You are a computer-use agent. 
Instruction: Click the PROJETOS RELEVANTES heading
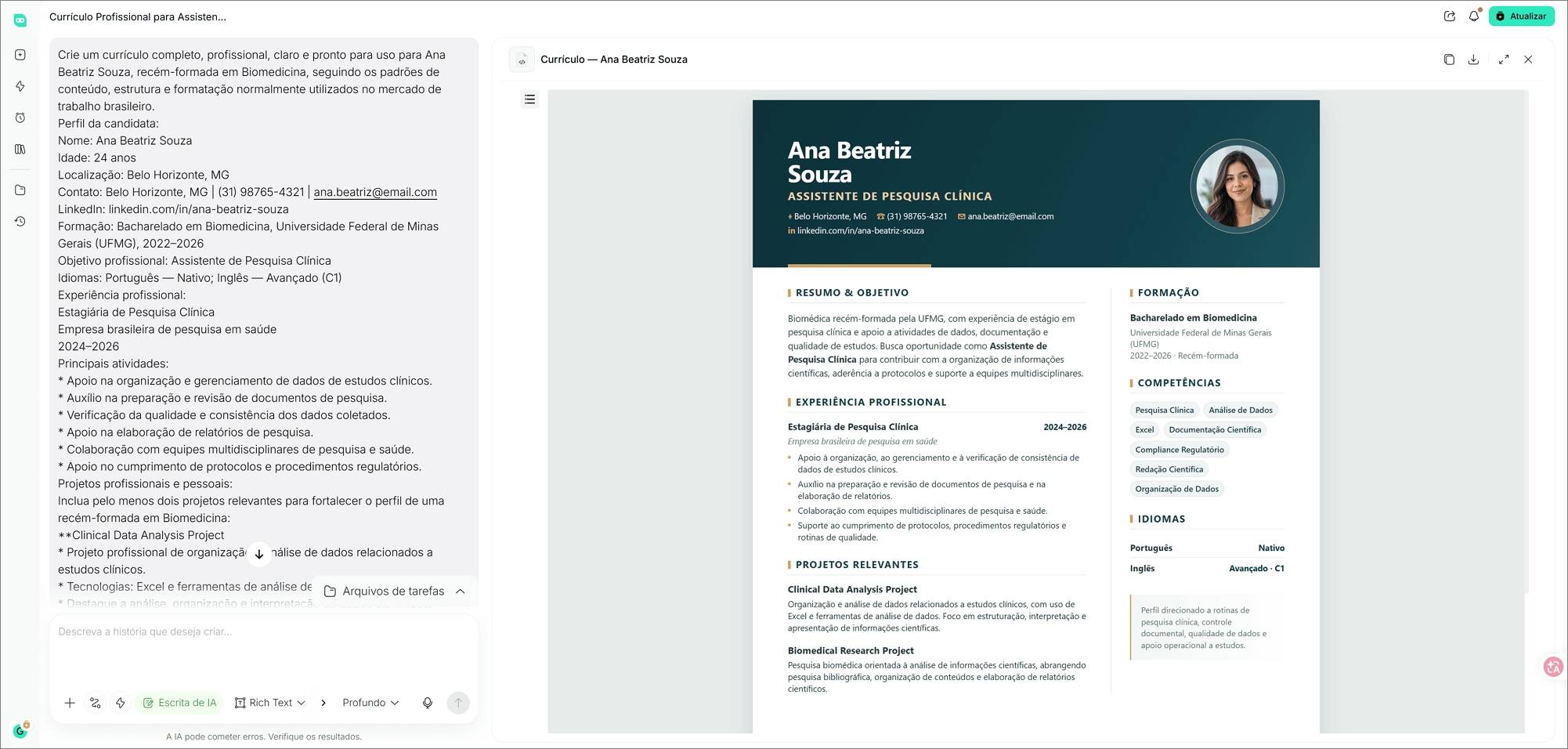[857, 565]
